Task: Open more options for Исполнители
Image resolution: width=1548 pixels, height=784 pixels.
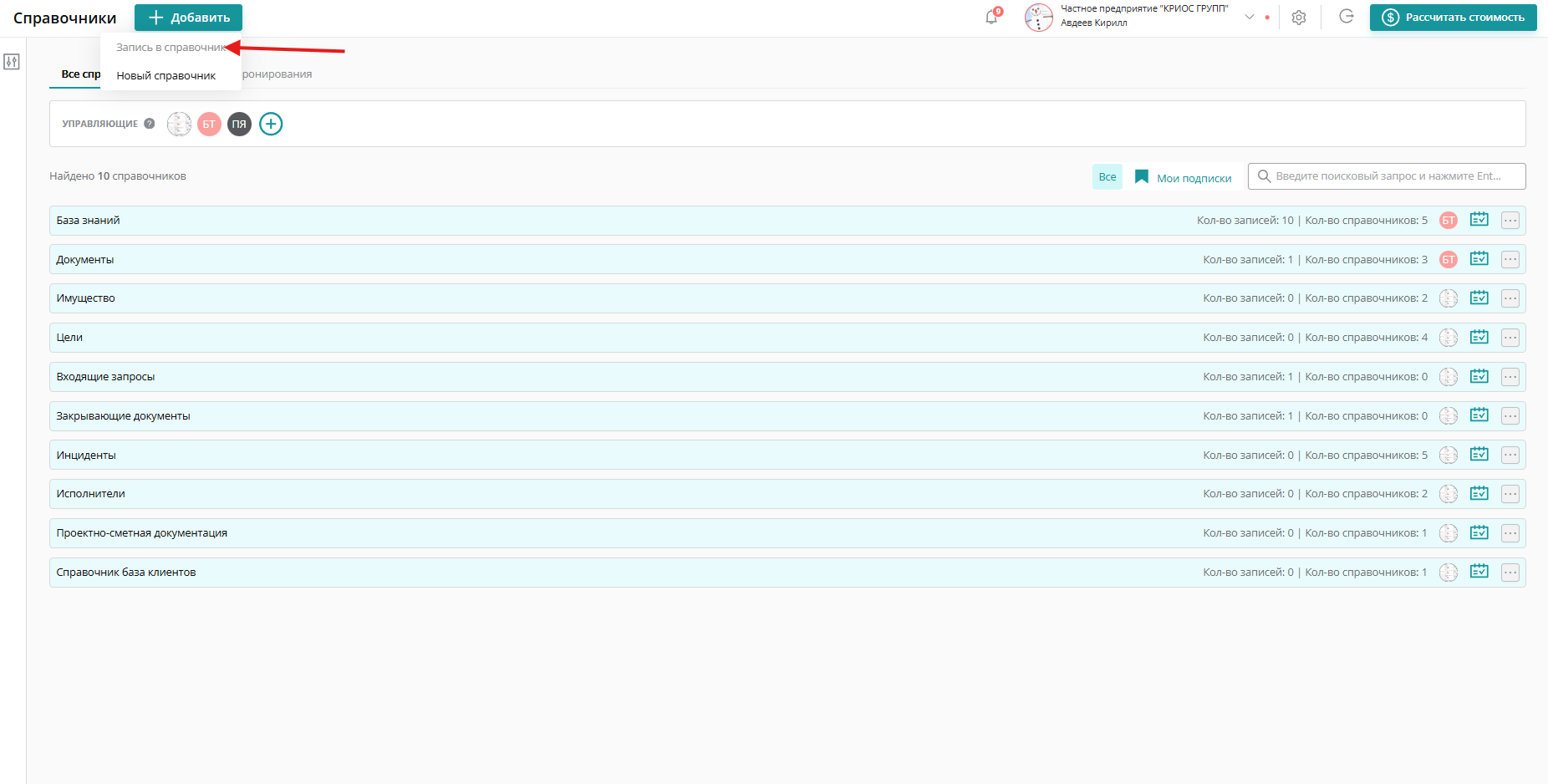Action: pos(1510,494)
